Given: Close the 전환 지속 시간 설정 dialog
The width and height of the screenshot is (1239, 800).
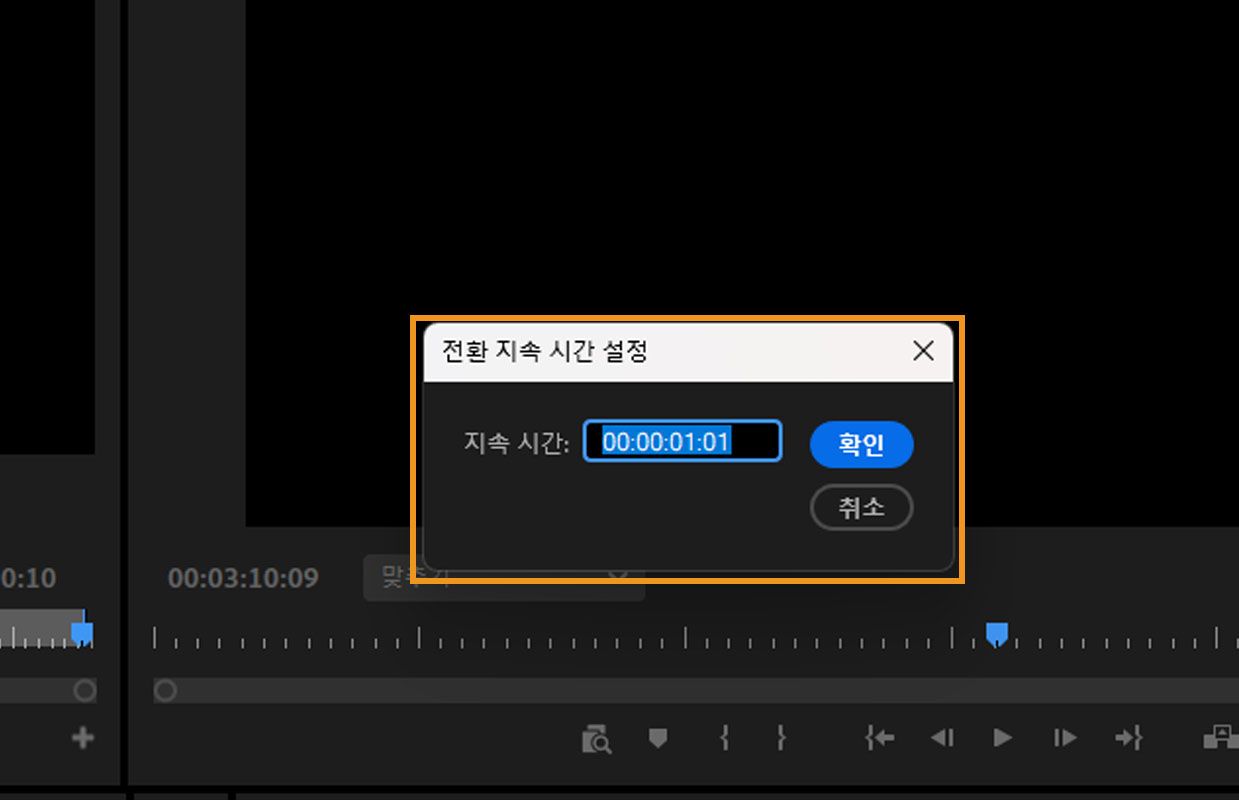Looking at the screenshot, I should point(922,351).
